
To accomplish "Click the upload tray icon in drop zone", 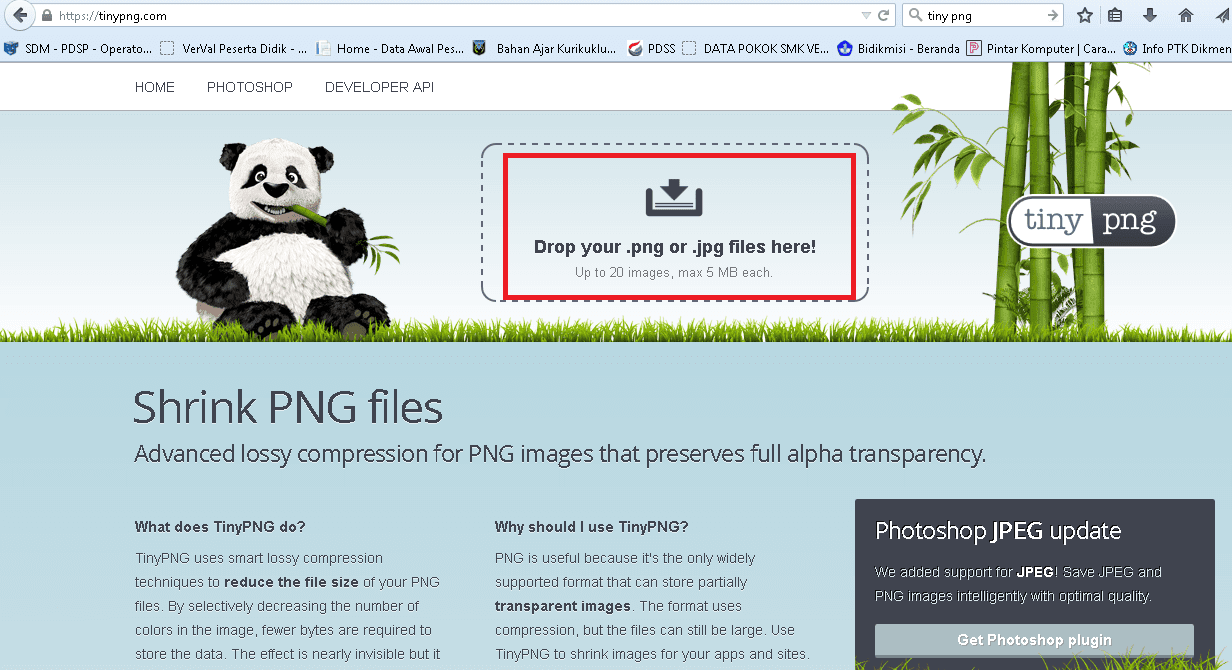I will (674, 198).
